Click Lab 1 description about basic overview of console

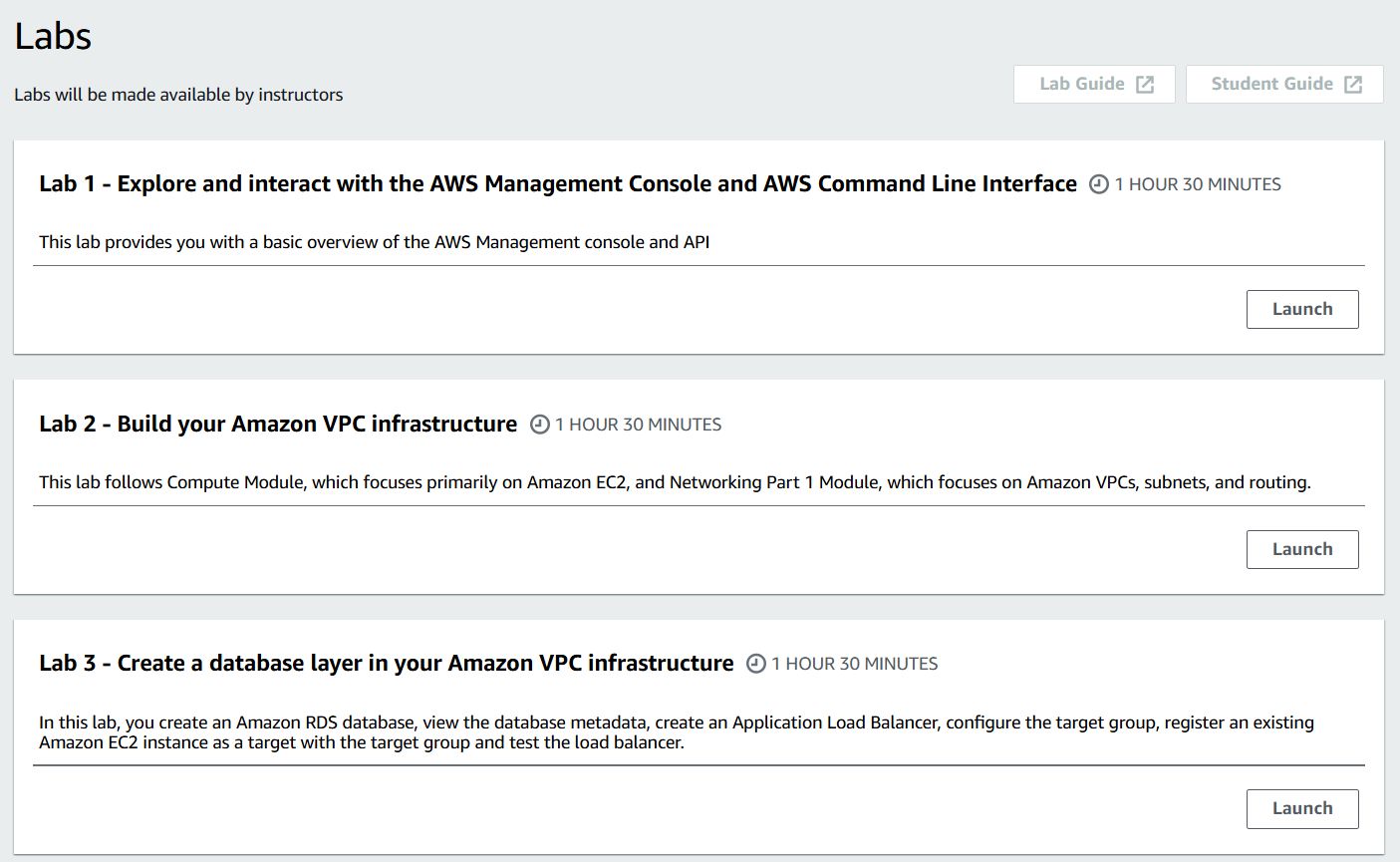coord(375,242)
